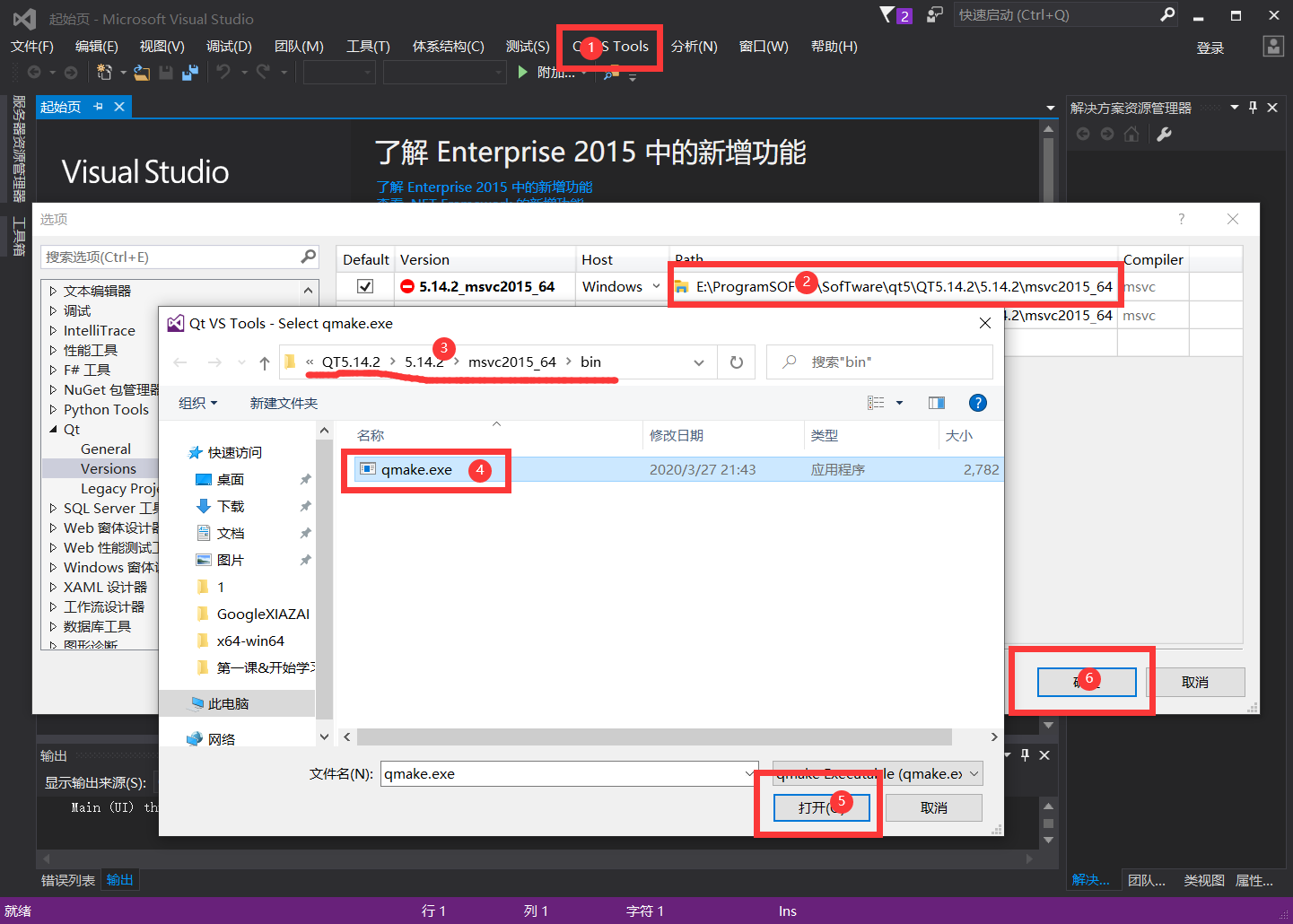Open the Help icon in the file dialog
The width and height of the screenshot is (1293, 924).
coord(977,403)
